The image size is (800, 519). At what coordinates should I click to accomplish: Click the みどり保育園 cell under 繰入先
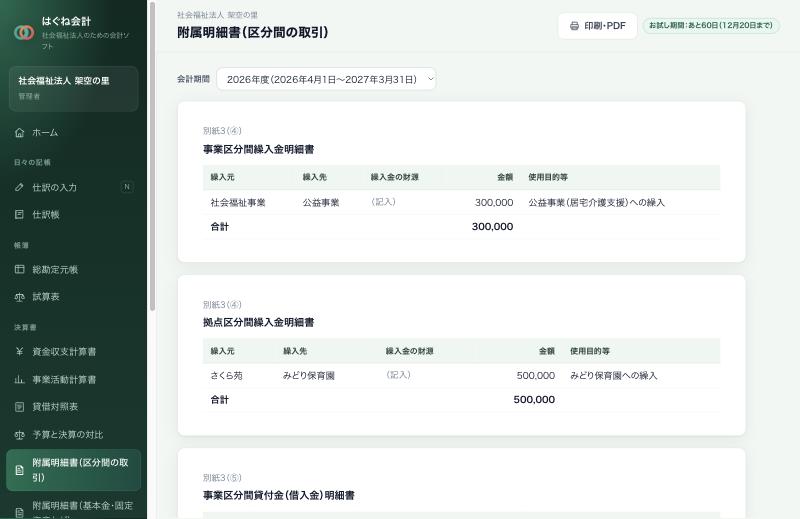[x=309, y=376]
